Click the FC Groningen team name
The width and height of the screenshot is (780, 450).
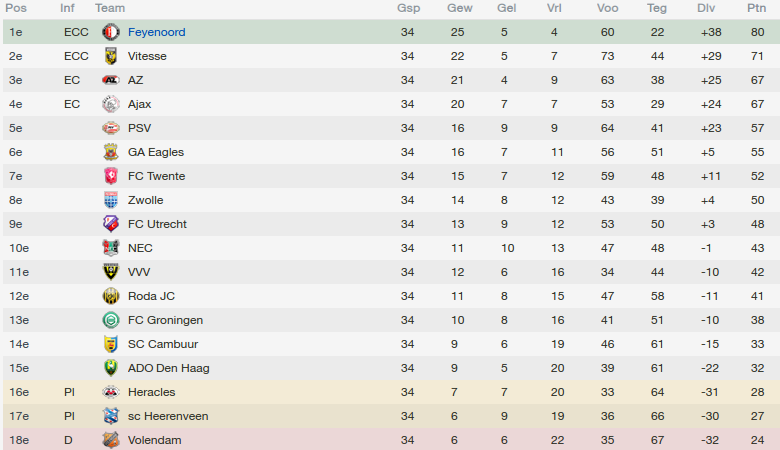point(165,320)
